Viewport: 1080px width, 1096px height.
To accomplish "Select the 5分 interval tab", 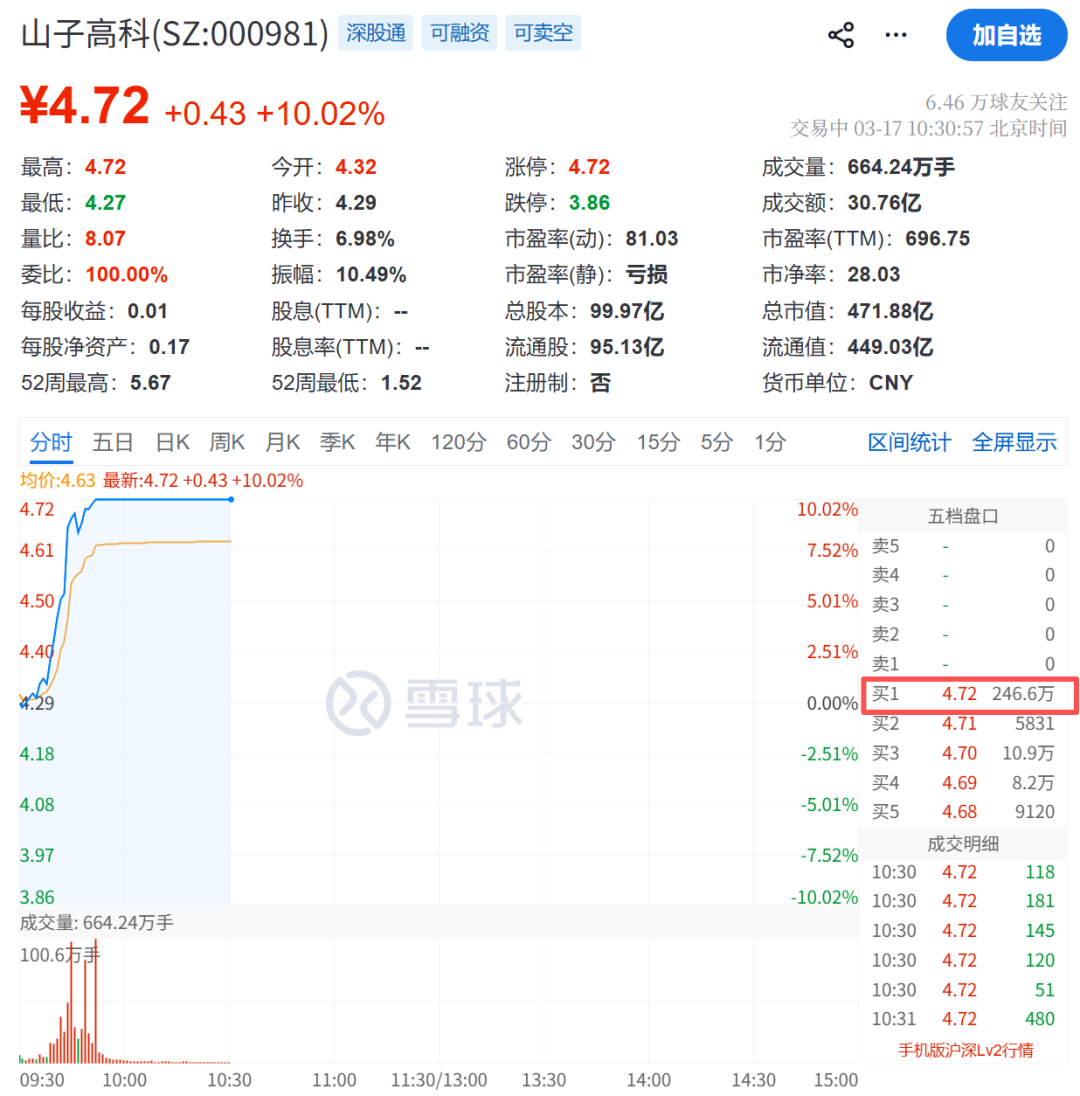I will pos(715,442).
